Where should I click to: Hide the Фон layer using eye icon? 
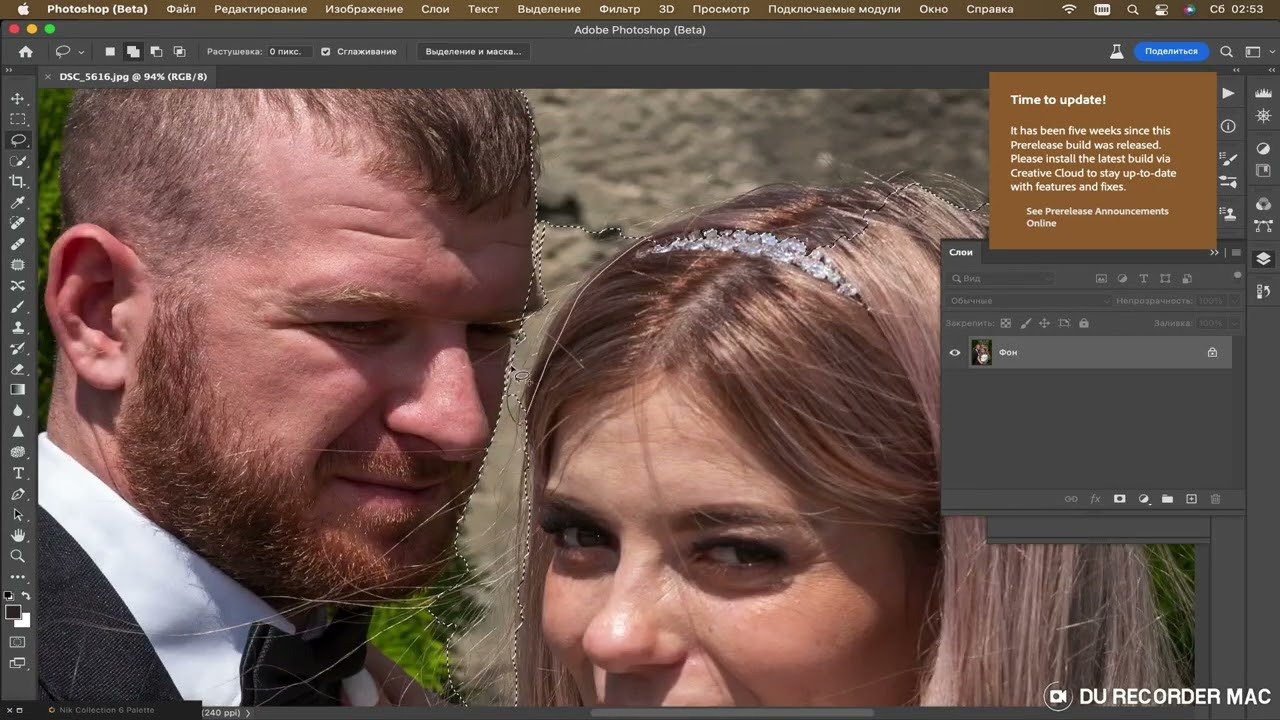(955, 352)
